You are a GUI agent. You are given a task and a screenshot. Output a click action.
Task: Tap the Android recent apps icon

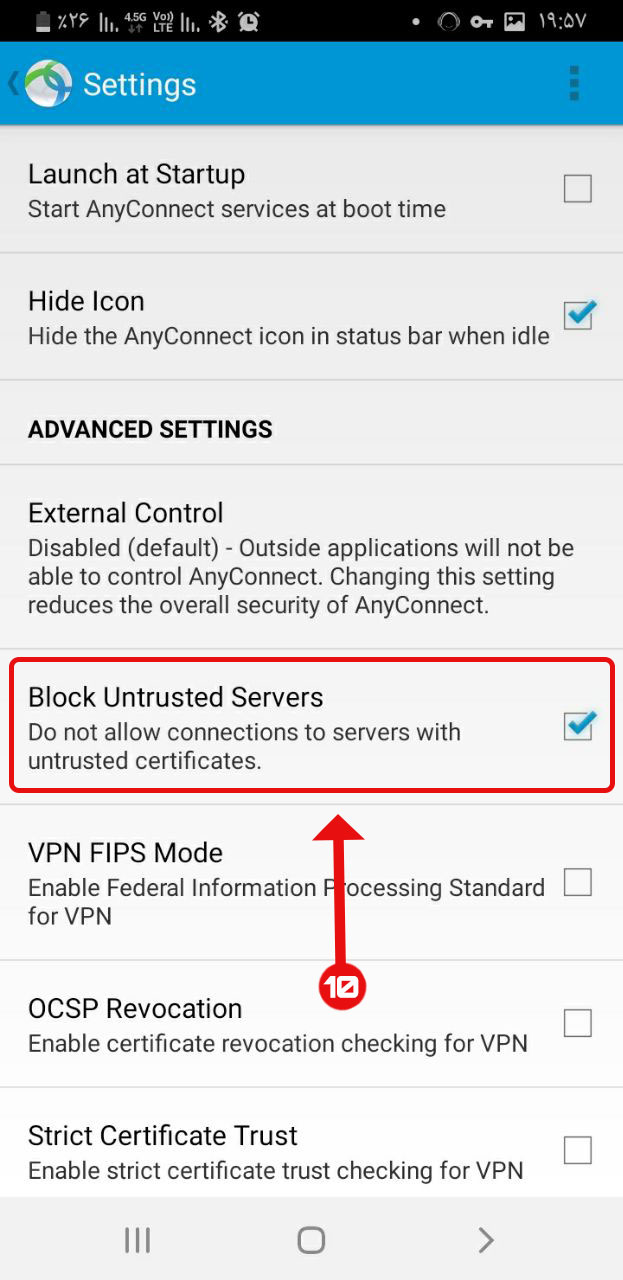coord(137,1240)
